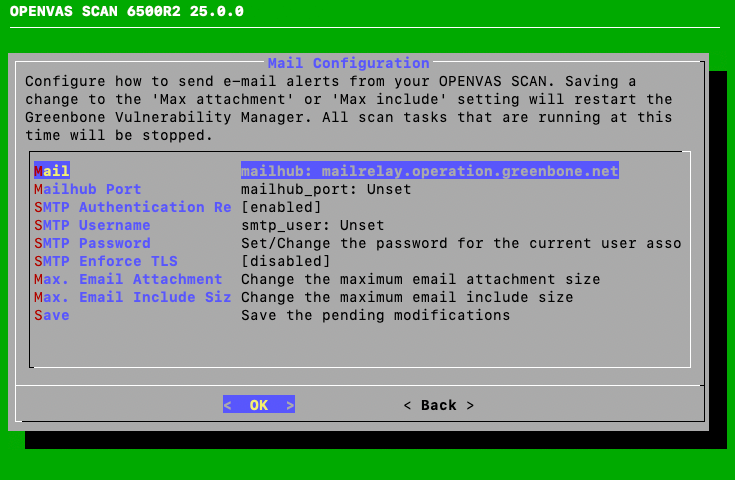Toggle the SMTP Enforce TLS [disabled] value
The image size is (735, 480).
(x=285, y=261)
